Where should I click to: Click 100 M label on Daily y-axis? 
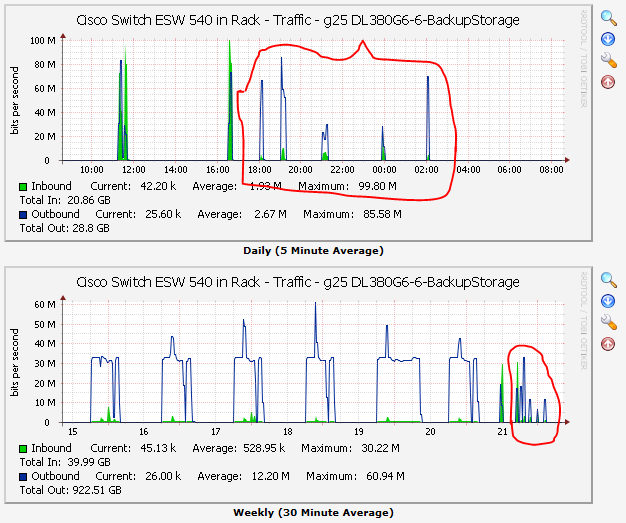pyautogui.click(x=43, y=41)
